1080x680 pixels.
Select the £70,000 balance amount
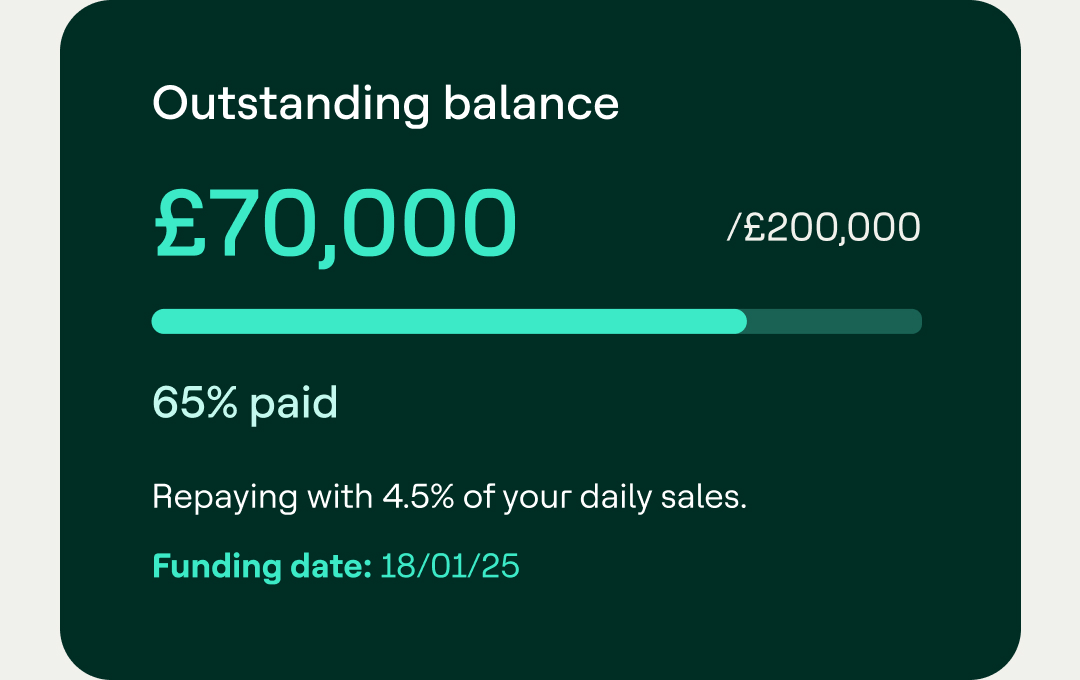pyautogui.click(x=335, y=225)
